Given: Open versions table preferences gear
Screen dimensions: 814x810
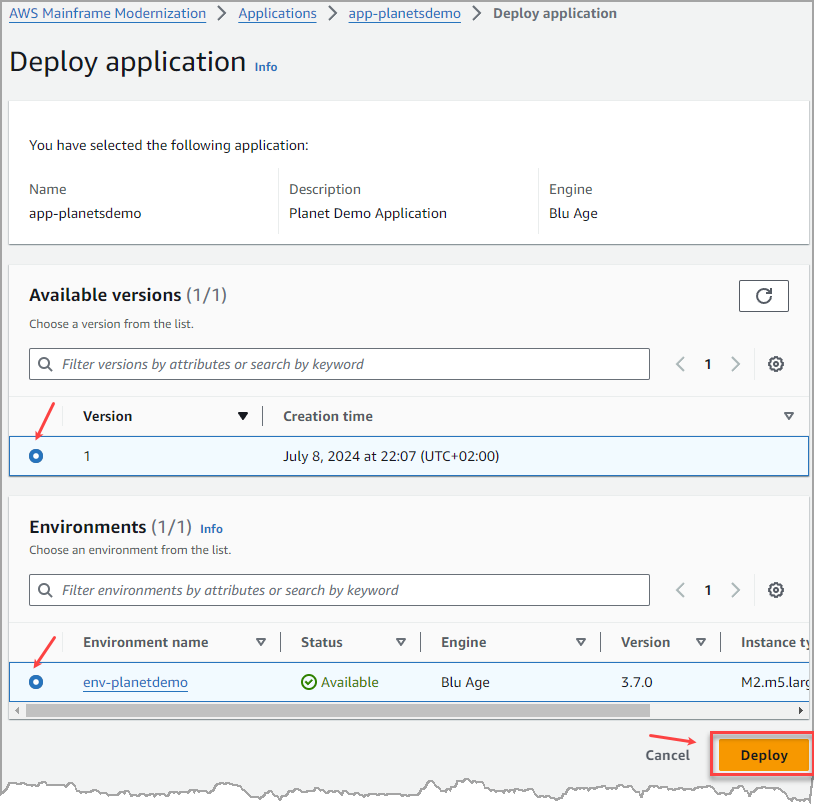Looking at the screenshot, I should (x=775, y=364).
